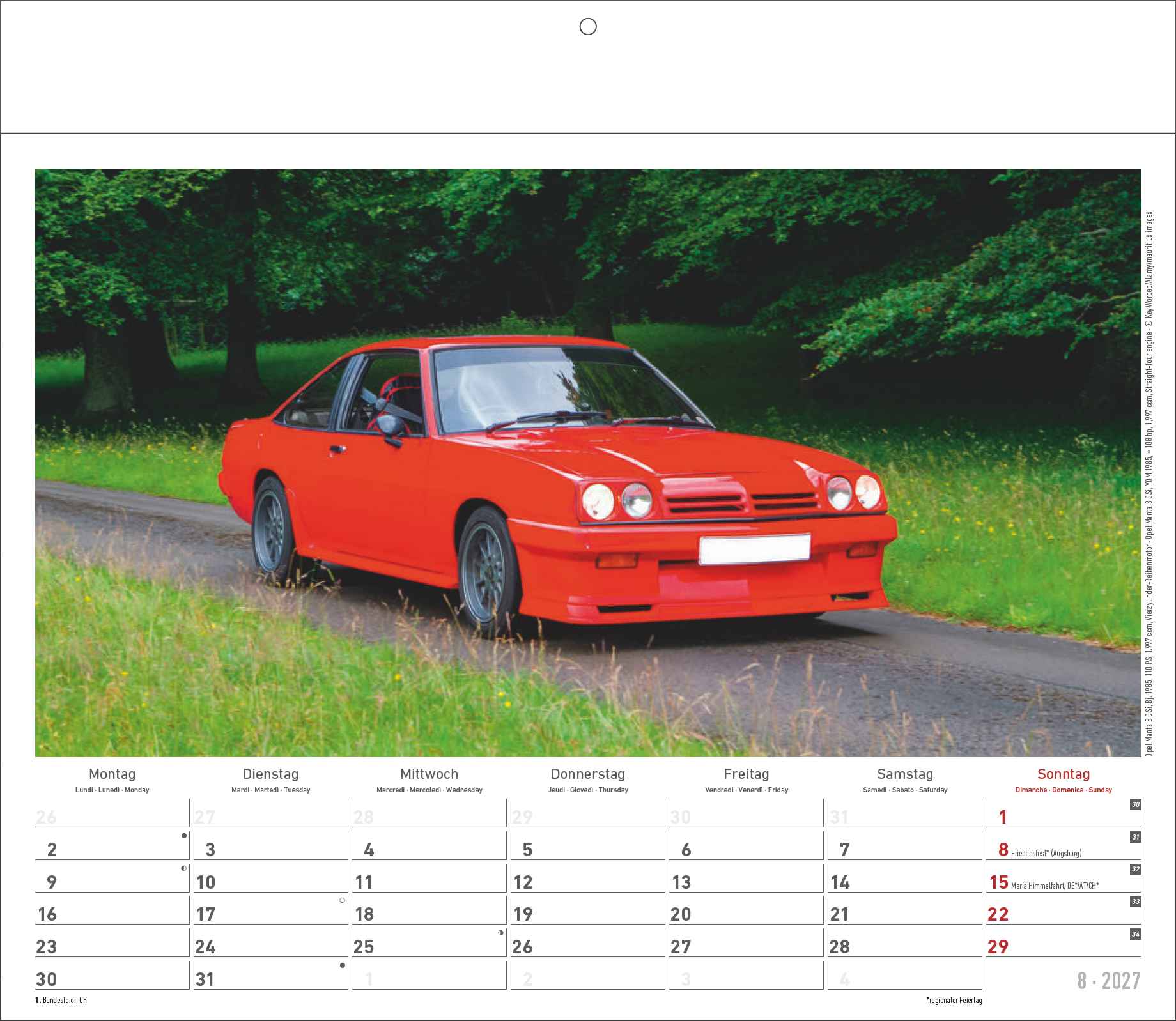Select Friday date 6

[x=686, y=850]
